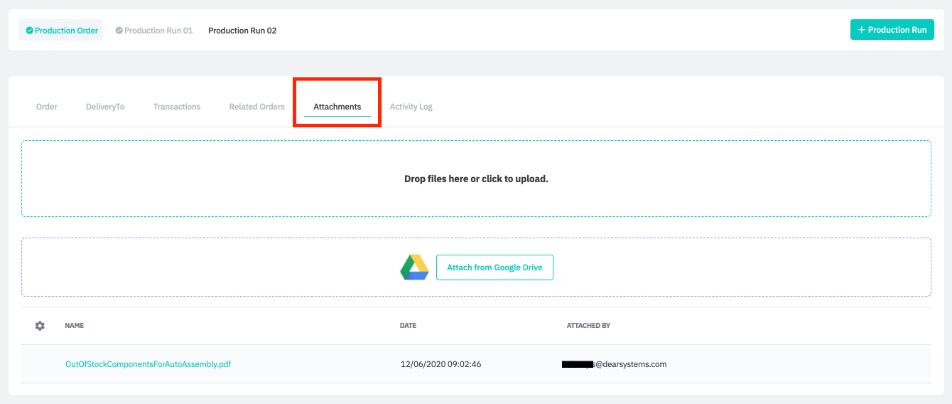Open OutOfStockComponentsForAutoAssembly.pdf attachment
The image size is (952, 404).
148,364
